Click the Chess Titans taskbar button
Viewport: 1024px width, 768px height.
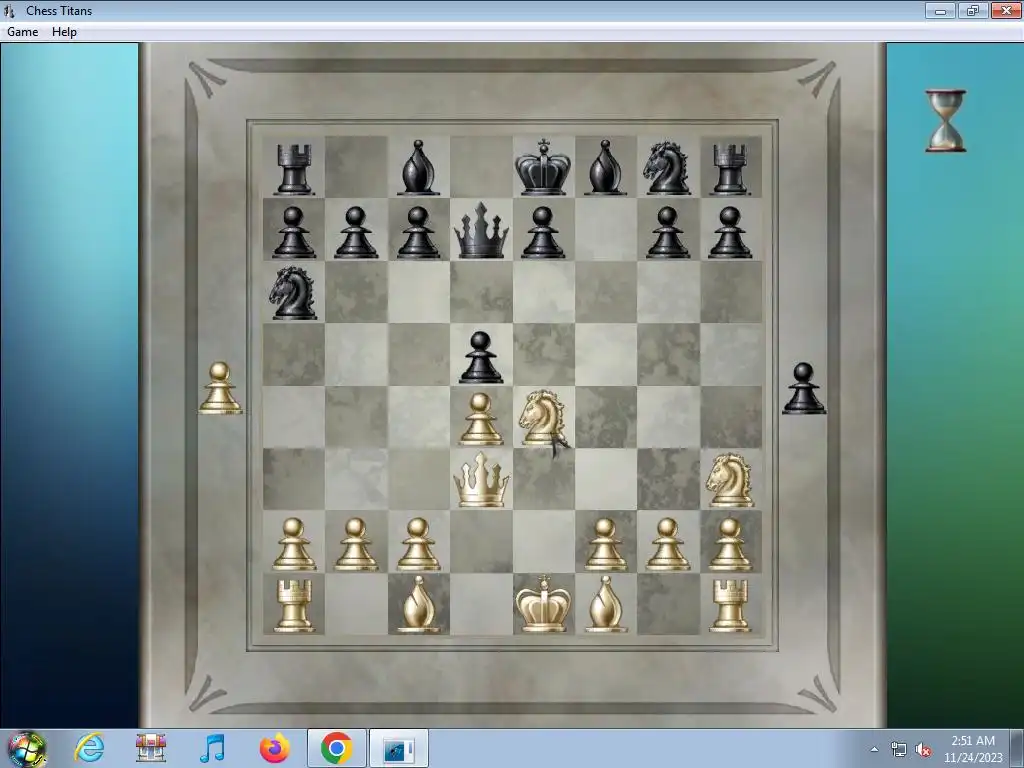398,748
